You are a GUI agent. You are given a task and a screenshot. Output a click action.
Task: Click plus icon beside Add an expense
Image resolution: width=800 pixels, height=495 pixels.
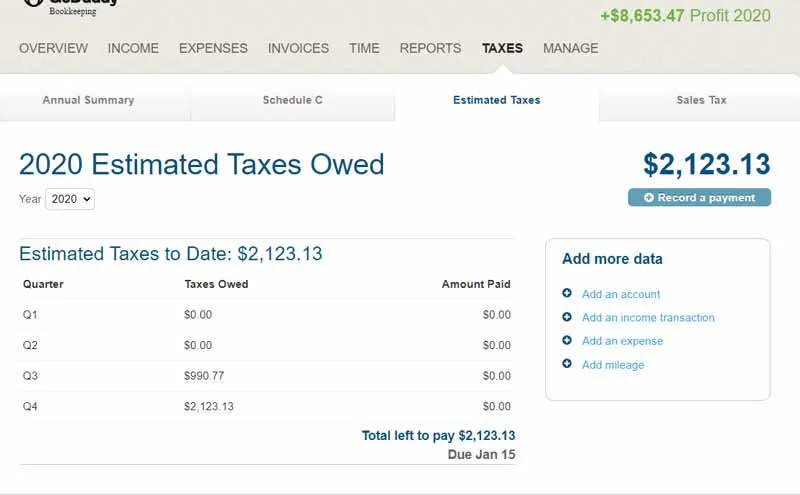pos(567,341)
